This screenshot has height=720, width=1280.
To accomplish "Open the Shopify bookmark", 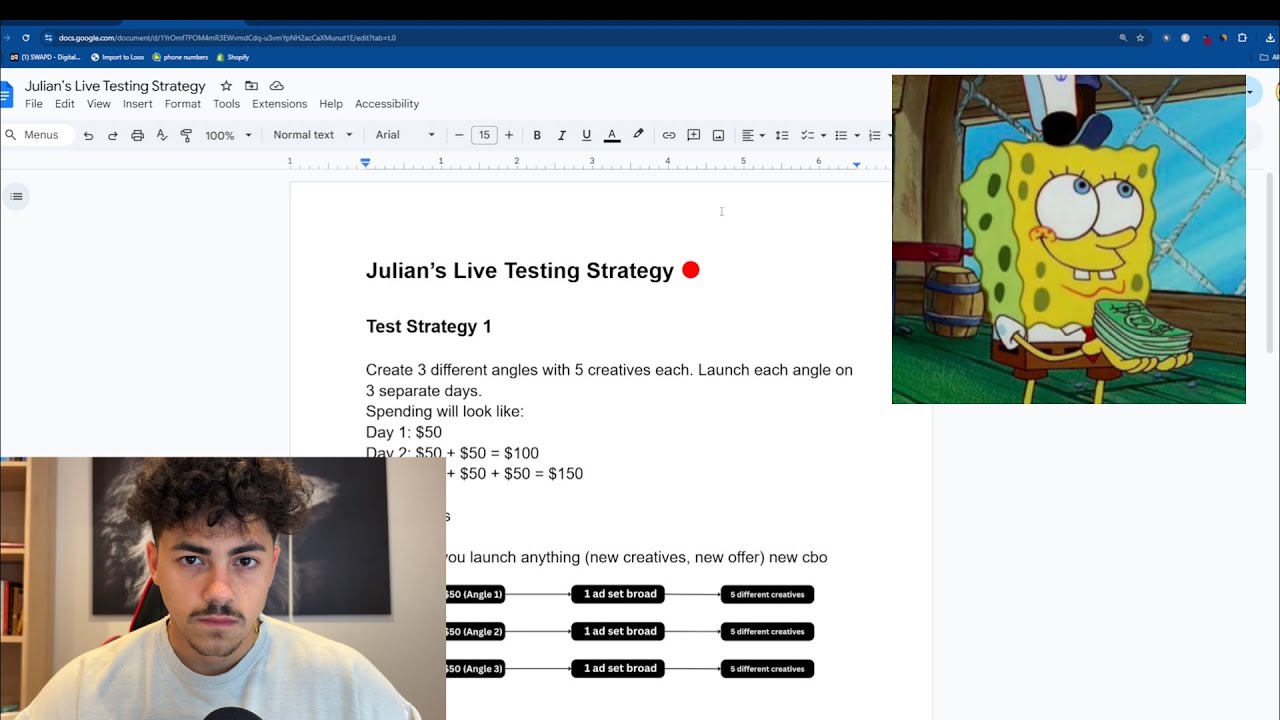I will click(x=233, y=57).
